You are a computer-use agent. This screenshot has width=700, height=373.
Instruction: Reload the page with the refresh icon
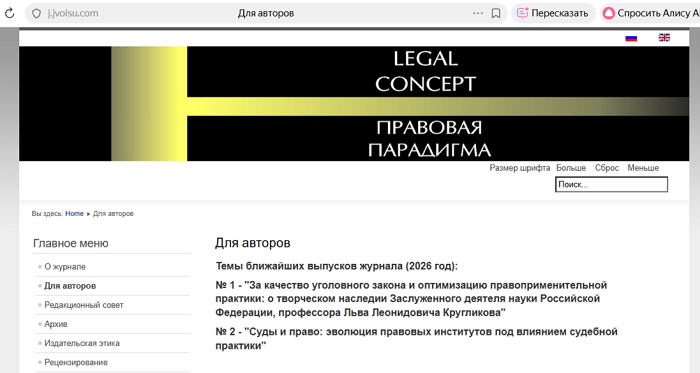point(9,13)
